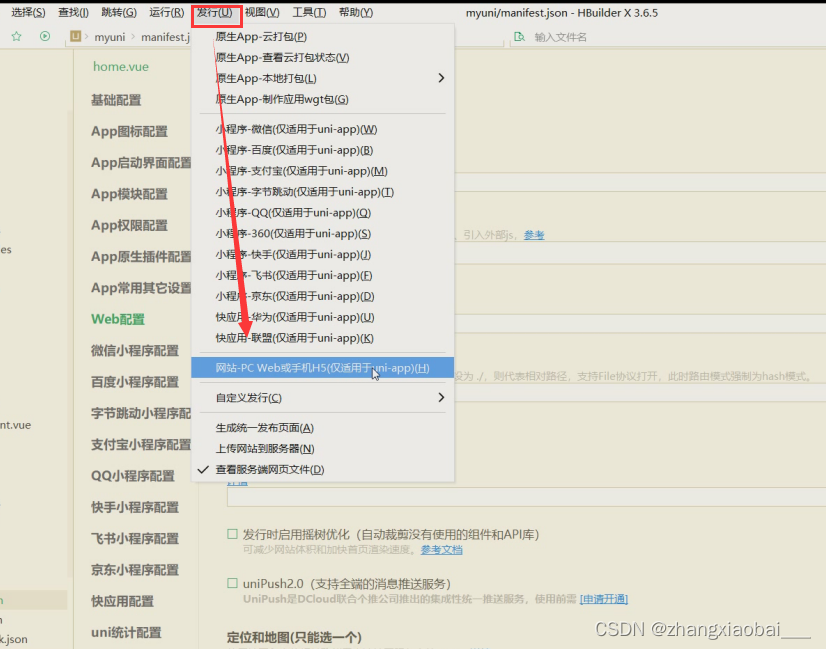
Task: Open the 参考文档 link for tree shaking
Action: click(441, 550)
